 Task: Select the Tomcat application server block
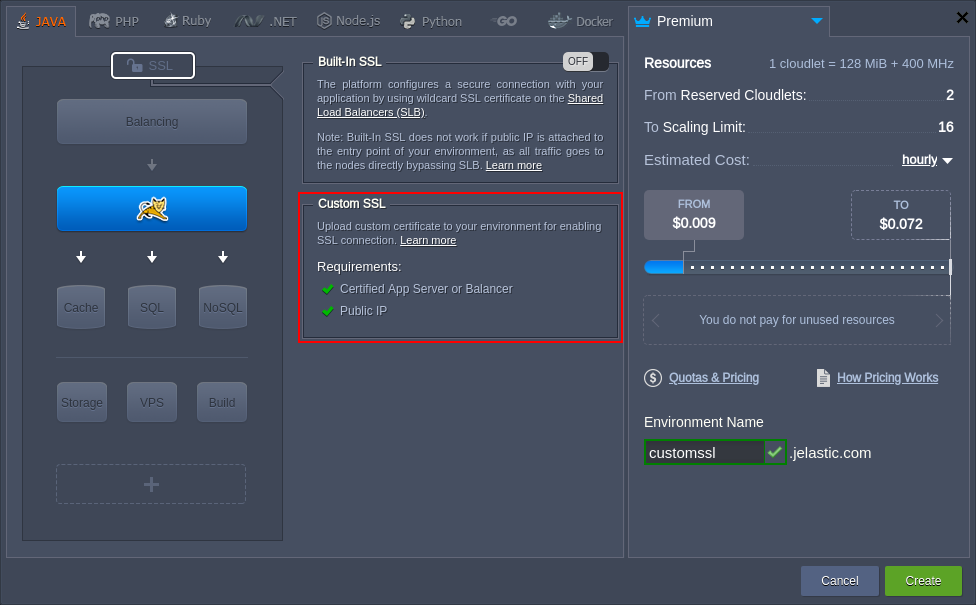point(151,209)
